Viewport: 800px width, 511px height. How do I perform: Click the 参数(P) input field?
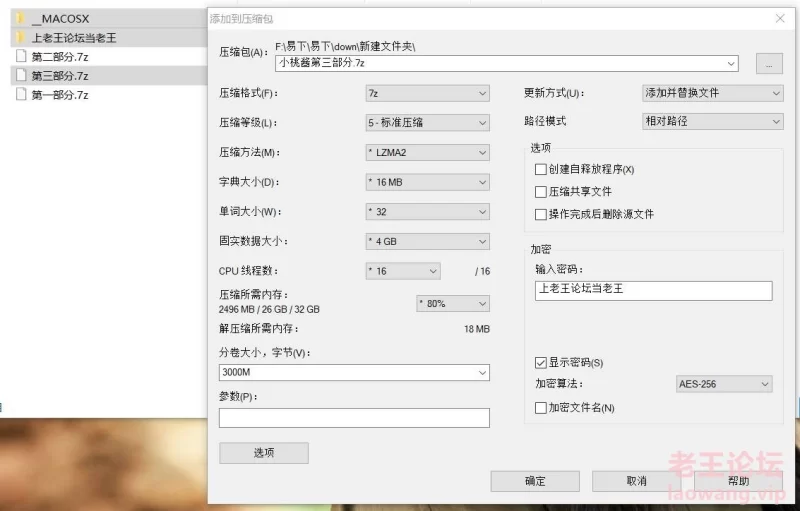pos(354,418)
